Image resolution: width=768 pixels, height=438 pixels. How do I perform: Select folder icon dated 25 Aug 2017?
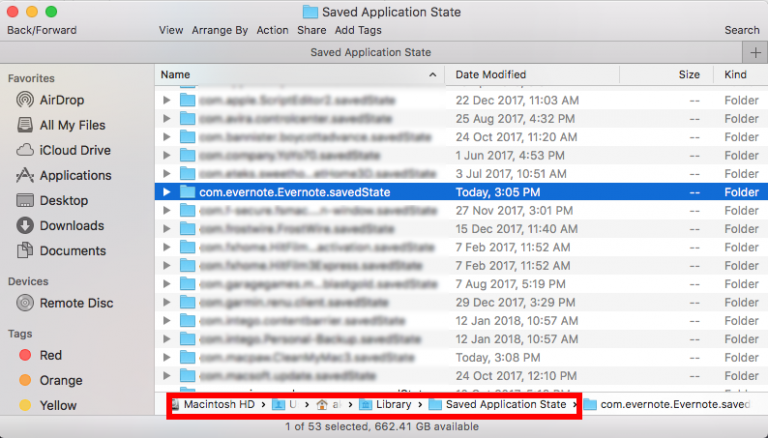click(188, 119)
